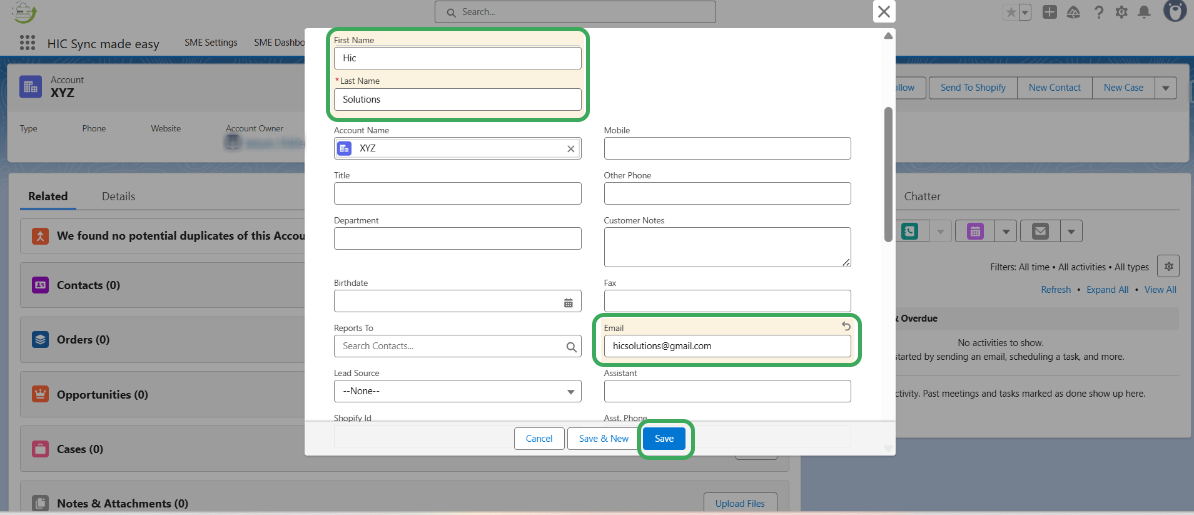This screenshot has height=515, width=1194.
Task: Open the global actions plus icon
Action: pos(1049,12)
